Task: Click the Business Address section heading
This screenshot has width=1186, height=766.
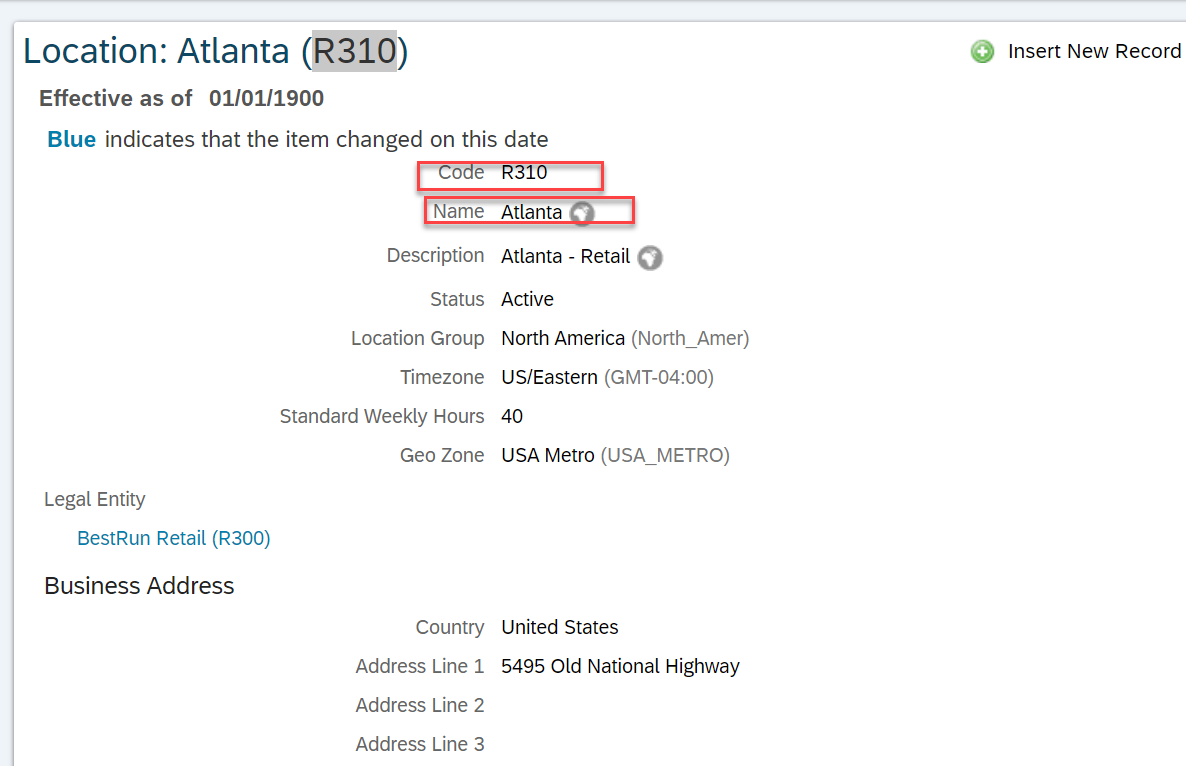Action: (139, 586)
